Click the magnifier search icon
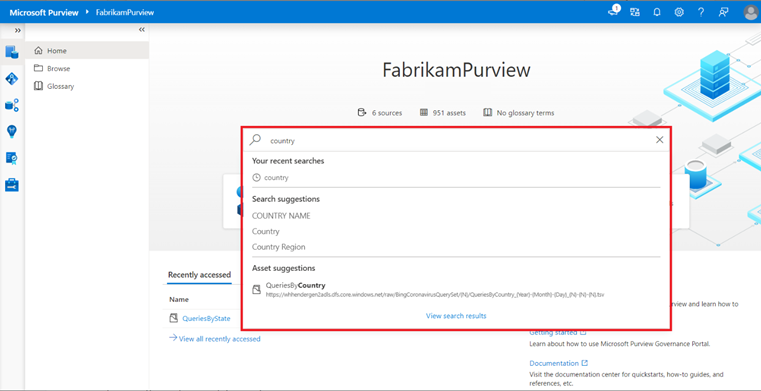 click(x=255, y=140)
